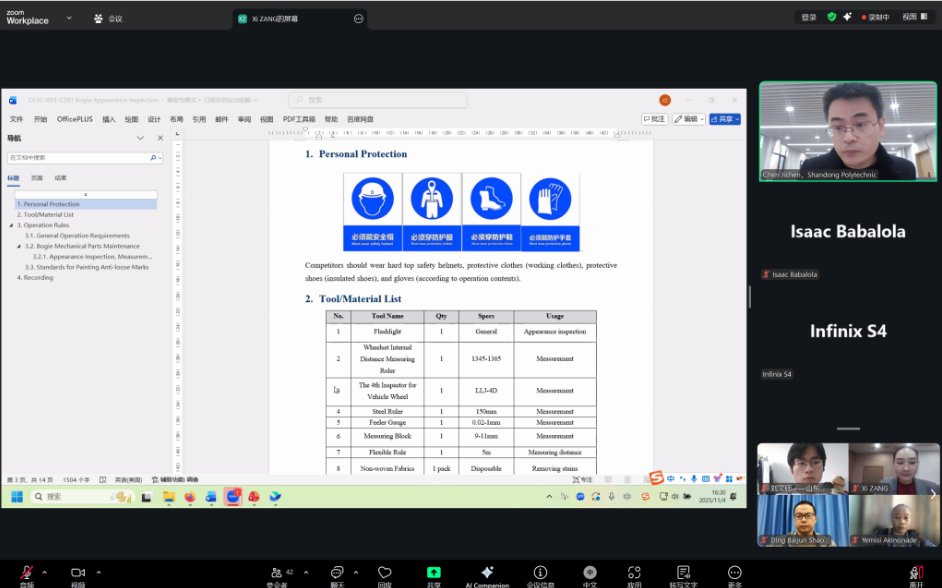Open the chat panel icon
This screenshot has height=588, width=942.
click(x=337, y=574)
